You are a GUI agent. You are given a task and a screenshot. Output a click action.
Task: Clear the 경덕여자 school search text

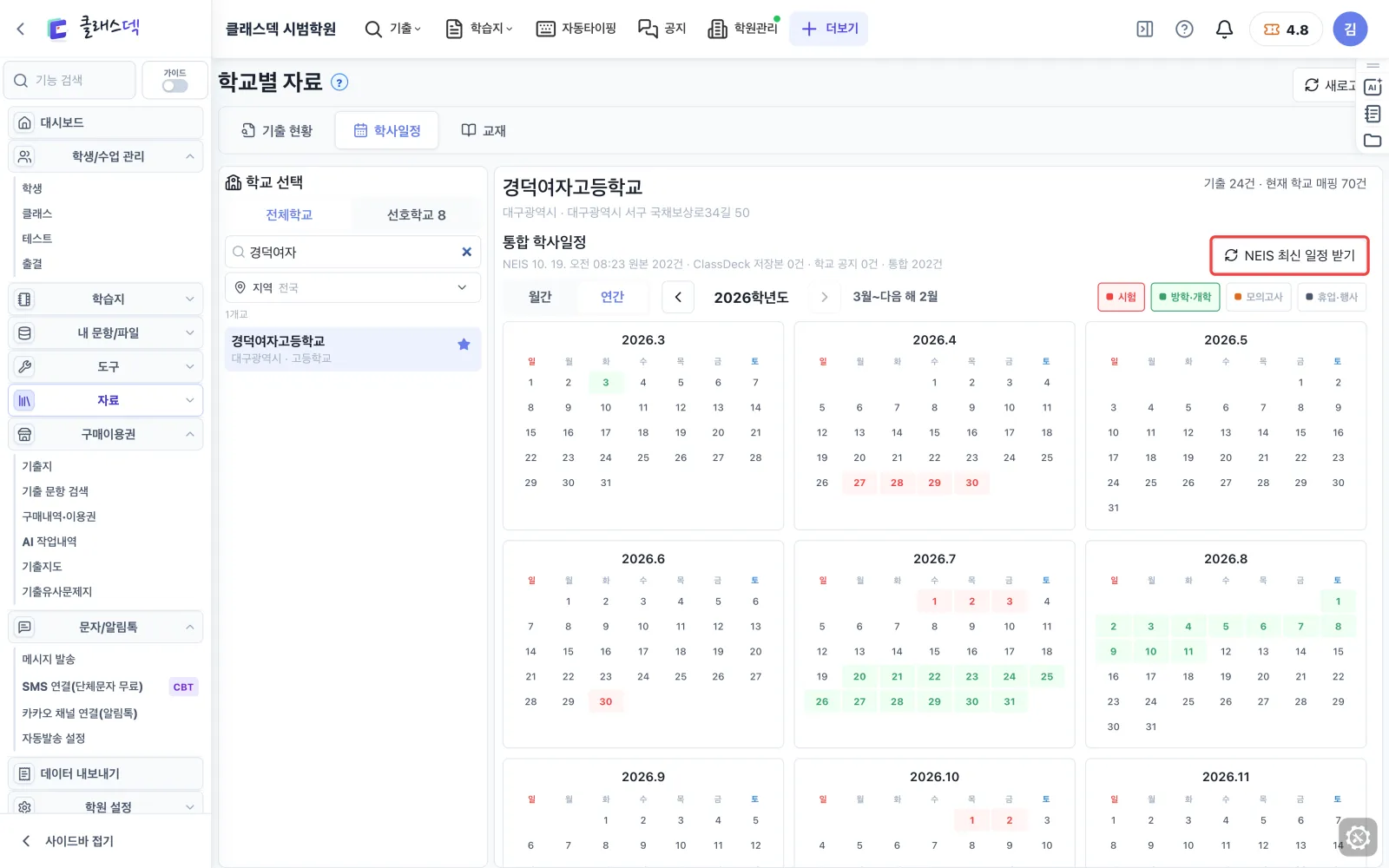click(x=466, y=252)
